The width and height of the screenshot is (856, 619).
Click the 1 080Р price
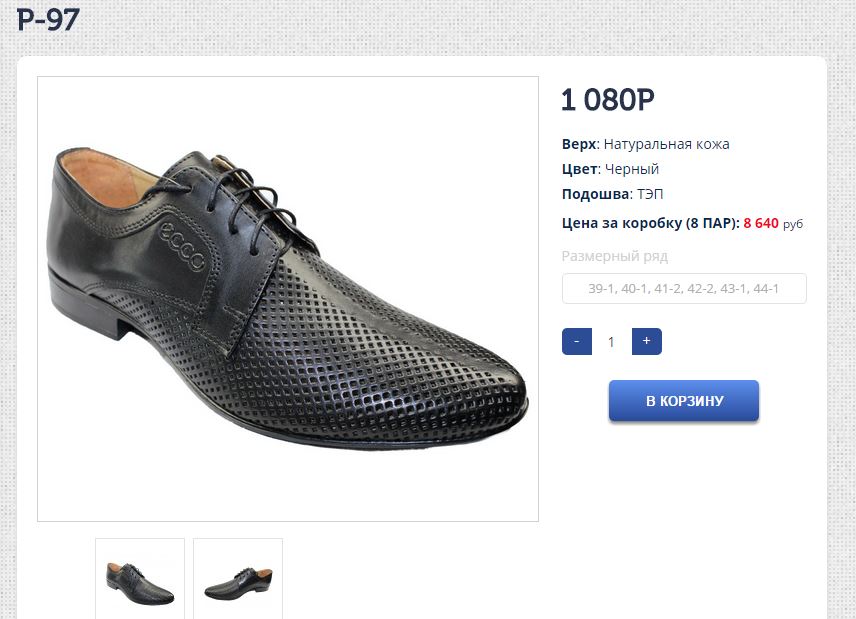tap(608, 100)
